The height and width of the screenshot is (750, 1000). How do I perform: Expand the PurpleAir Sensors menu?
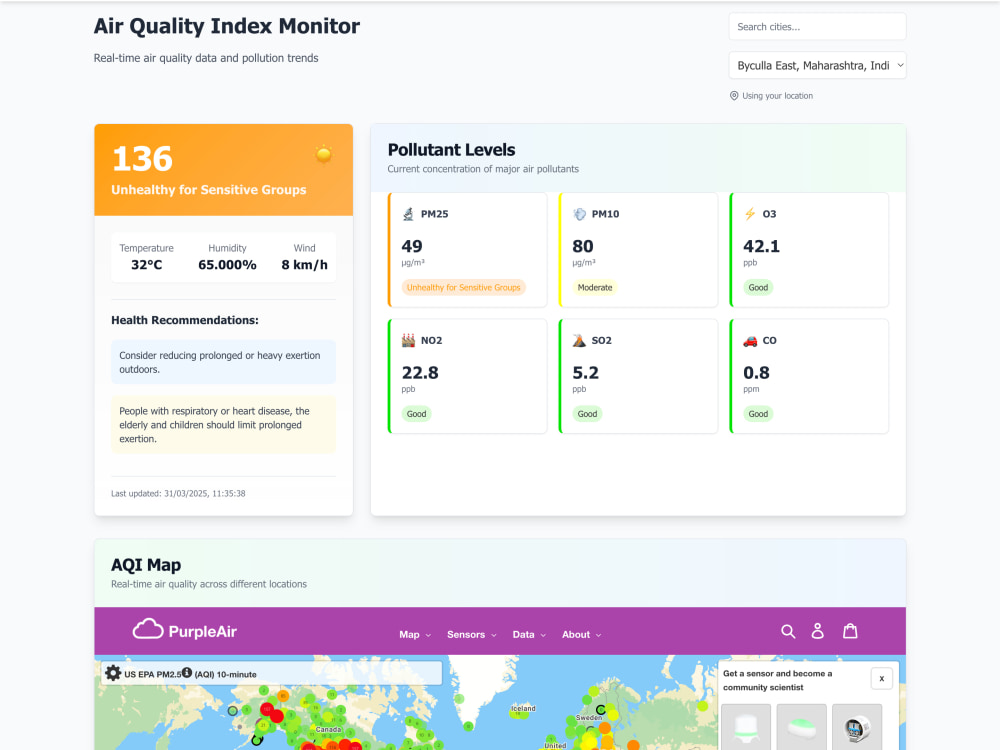click(x=471, y=635)
